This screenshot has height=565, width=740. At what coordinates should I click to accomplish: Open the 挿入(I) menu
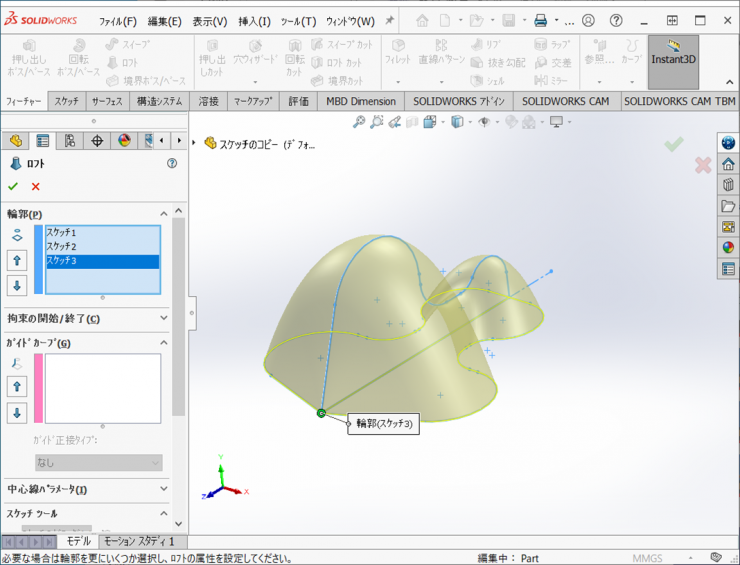tap(254, 21)
